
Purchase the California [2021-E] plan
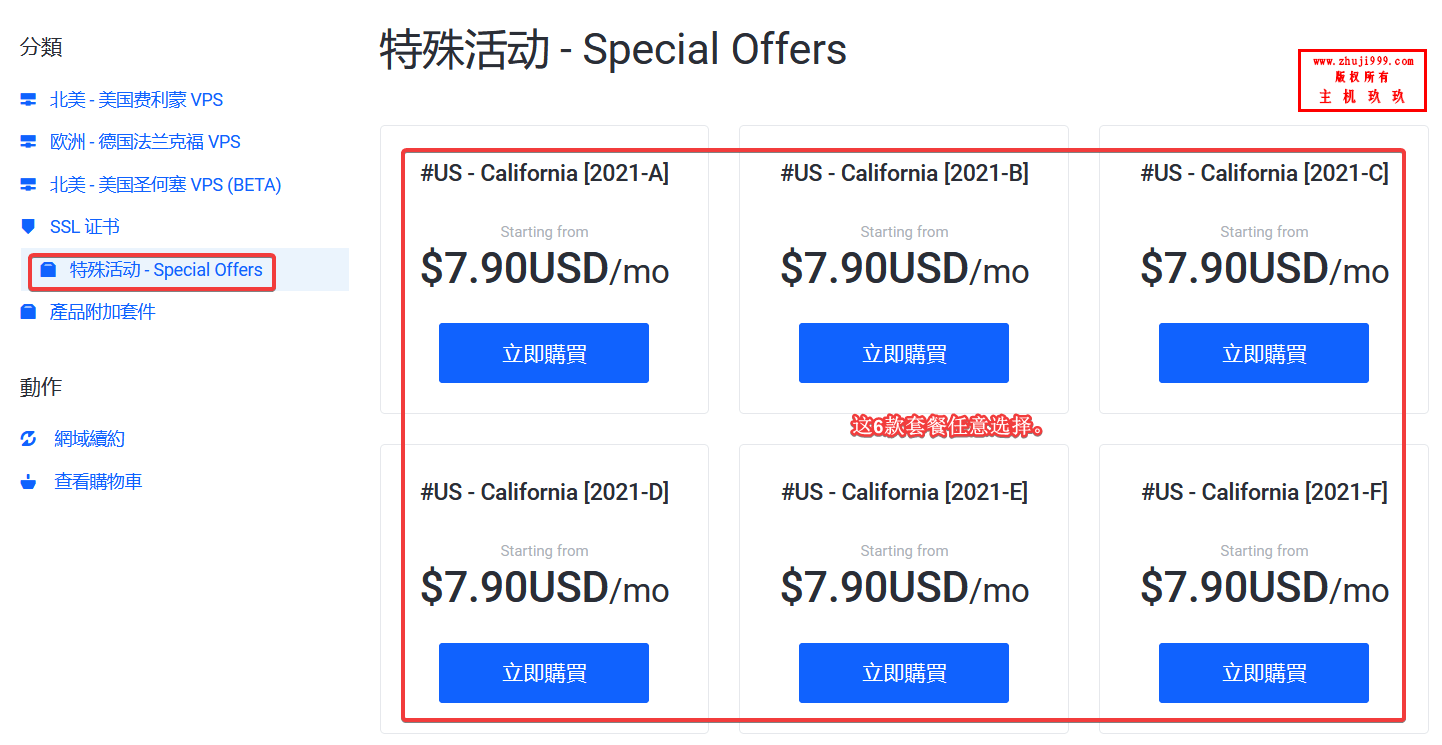pyautogui.click(x=904, y=673)
